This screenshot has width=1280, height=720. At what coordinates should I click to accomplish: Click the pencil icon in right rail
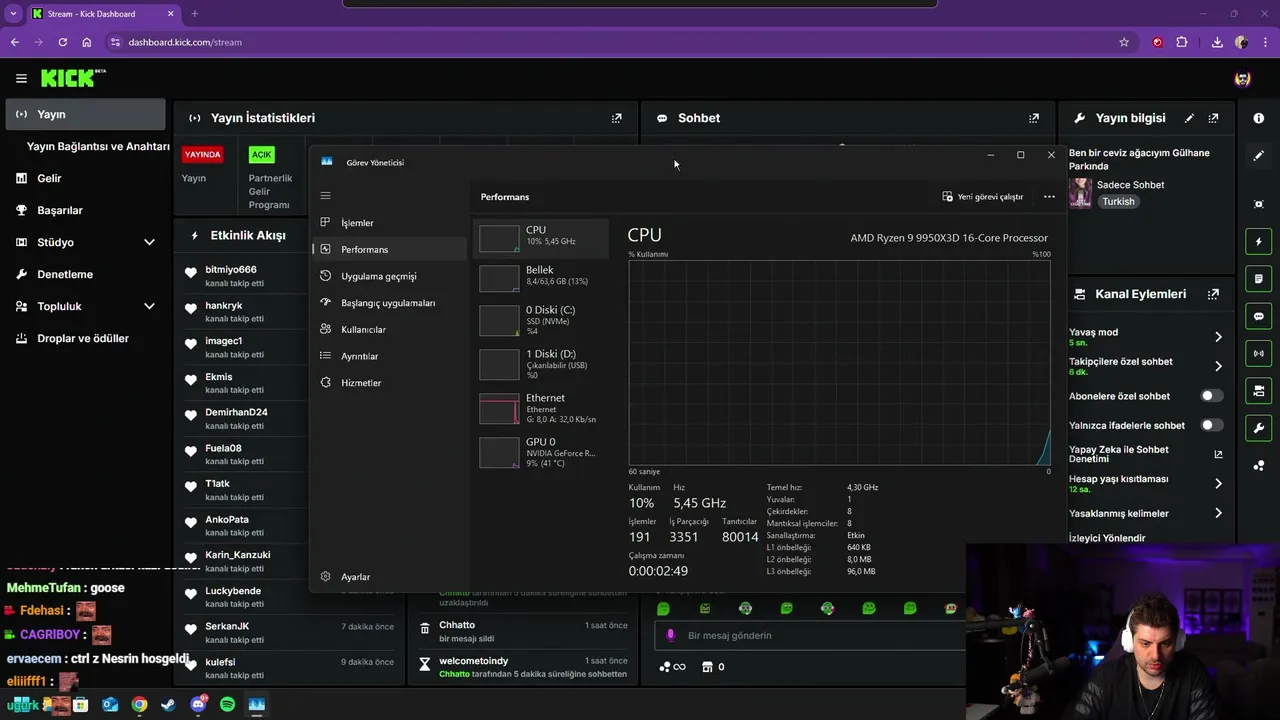click(1259, 155)
